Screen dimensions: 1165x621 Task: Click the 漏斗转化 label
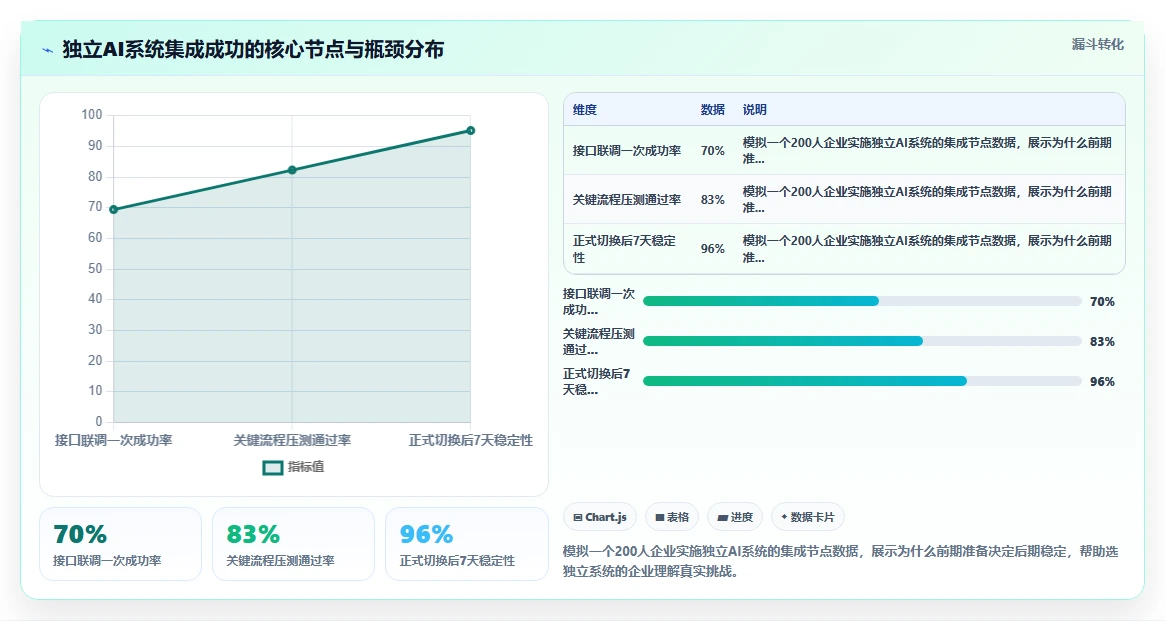pos(1097,45)
